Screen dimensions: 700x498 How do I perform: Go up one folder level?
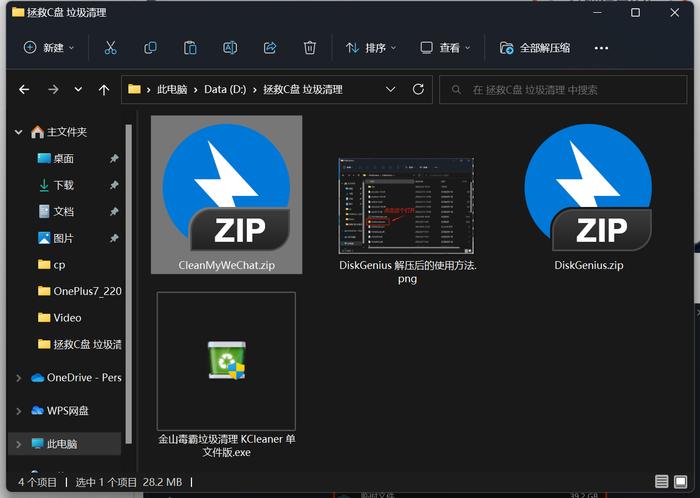pyautogui.click(x=104, y=90)
